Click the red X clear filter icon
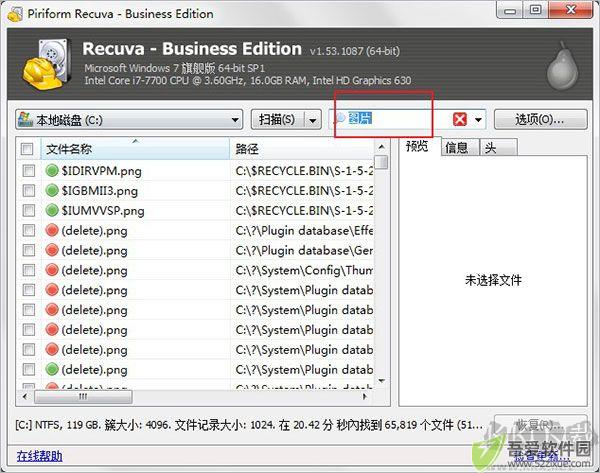Viewport: 600px width, 473px height. point(460,119)
